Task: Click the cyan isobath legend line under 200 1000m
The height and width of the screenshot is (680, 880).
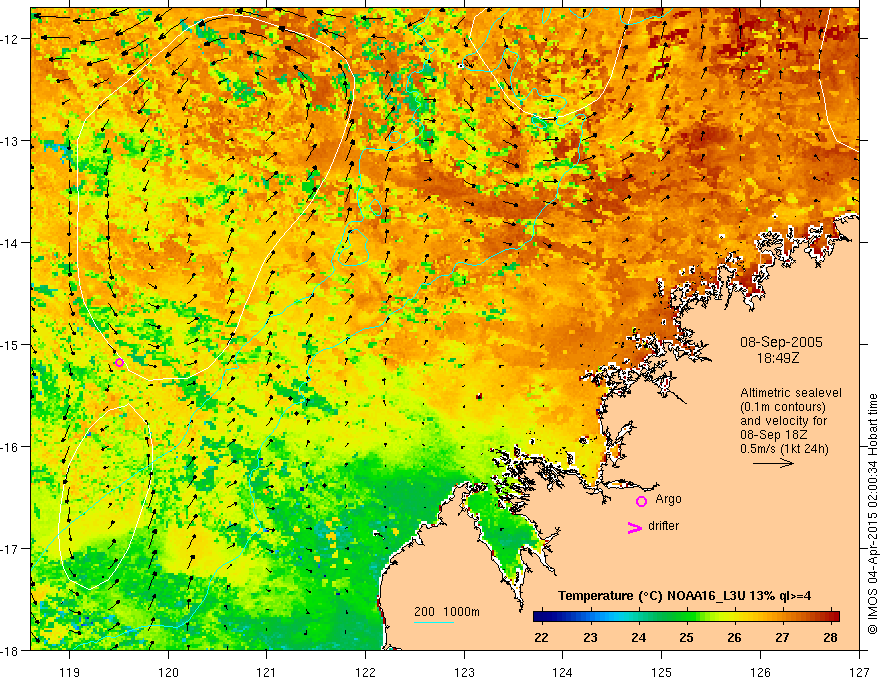Action: click(434, 622)
